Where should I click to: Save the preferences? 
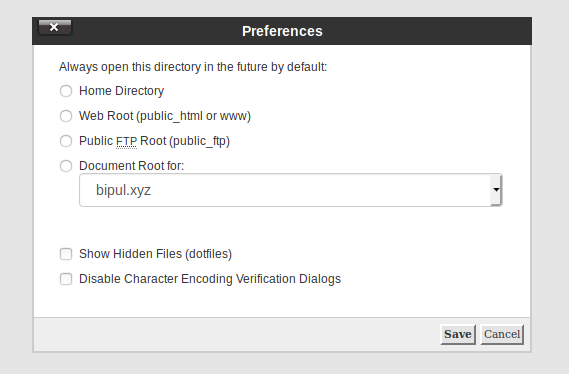(458, 334)
